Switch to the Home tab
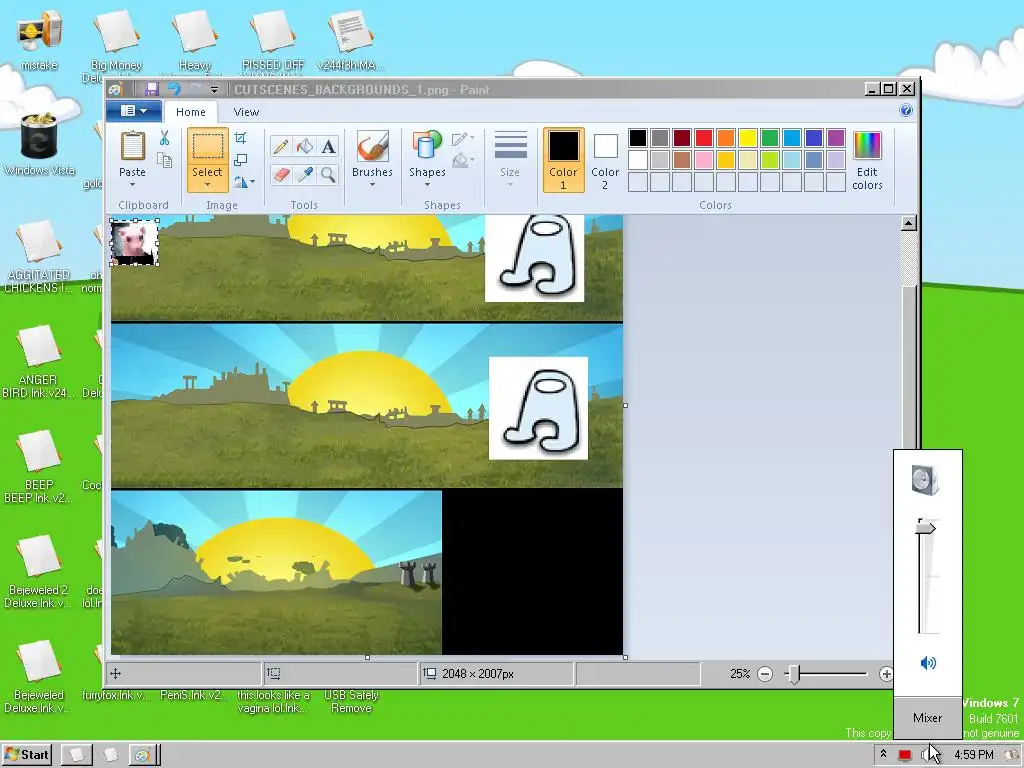The width and height of the screenshot is (1024, 768). coord(191,112)
